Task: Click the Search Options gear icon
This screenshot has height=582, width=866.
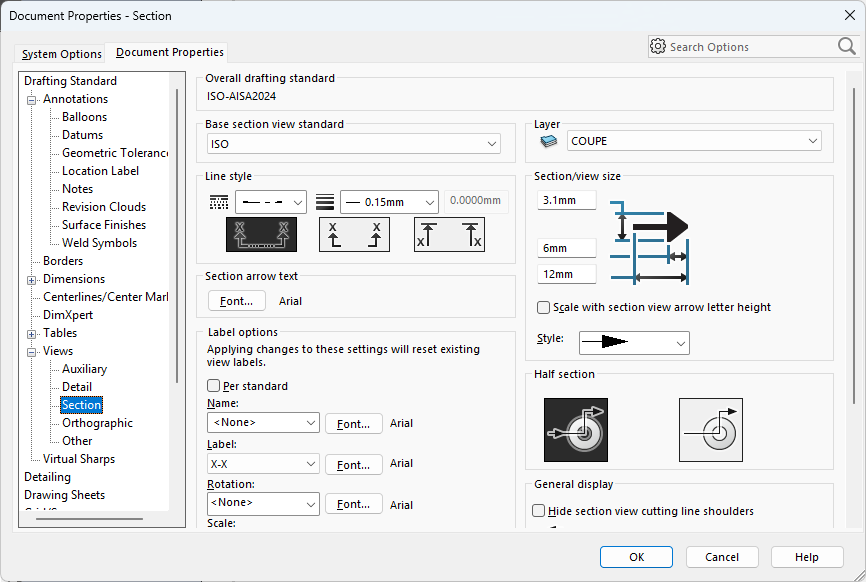Action: click(x=658, y=47)
